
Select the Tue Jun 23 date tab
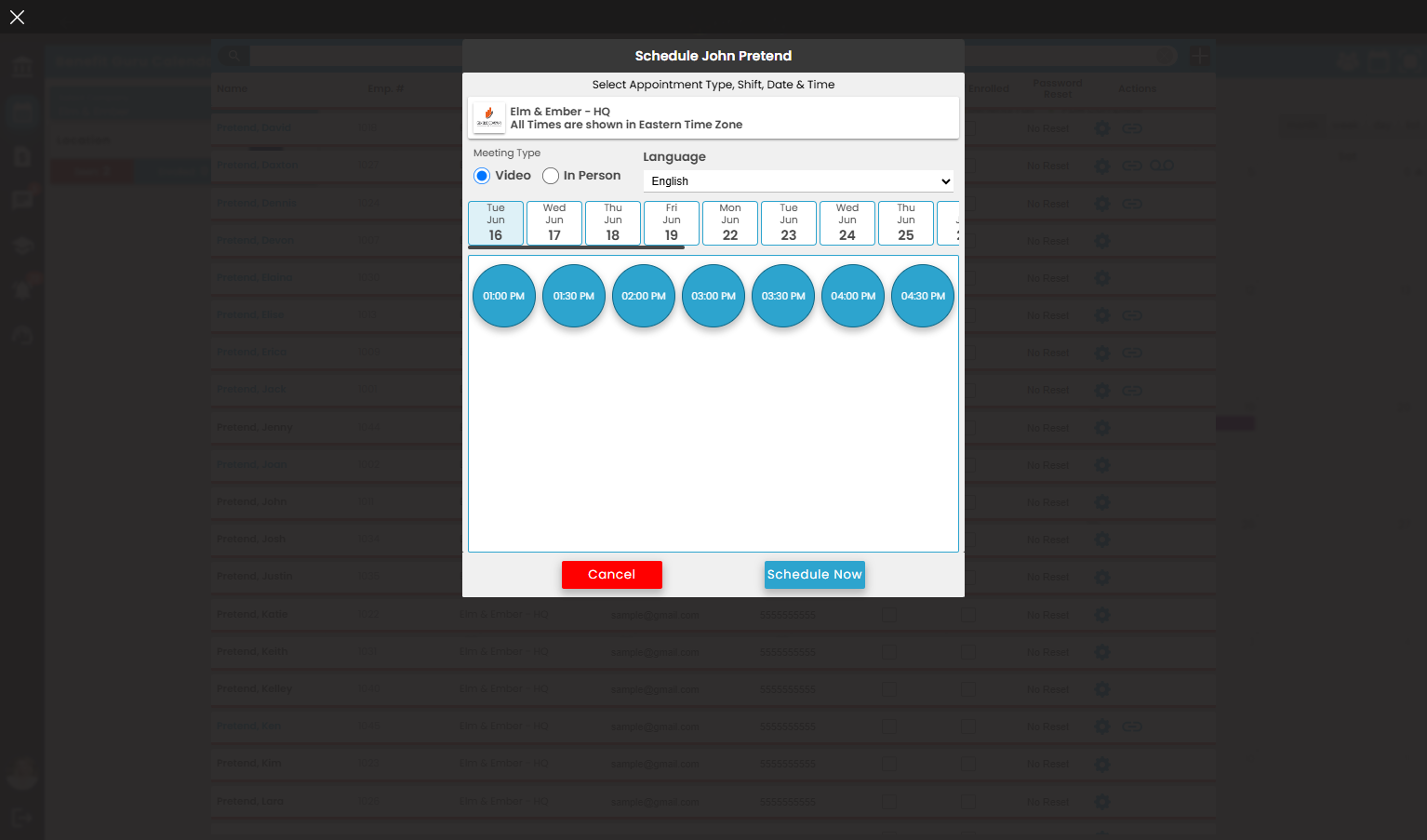pos(789,223)
